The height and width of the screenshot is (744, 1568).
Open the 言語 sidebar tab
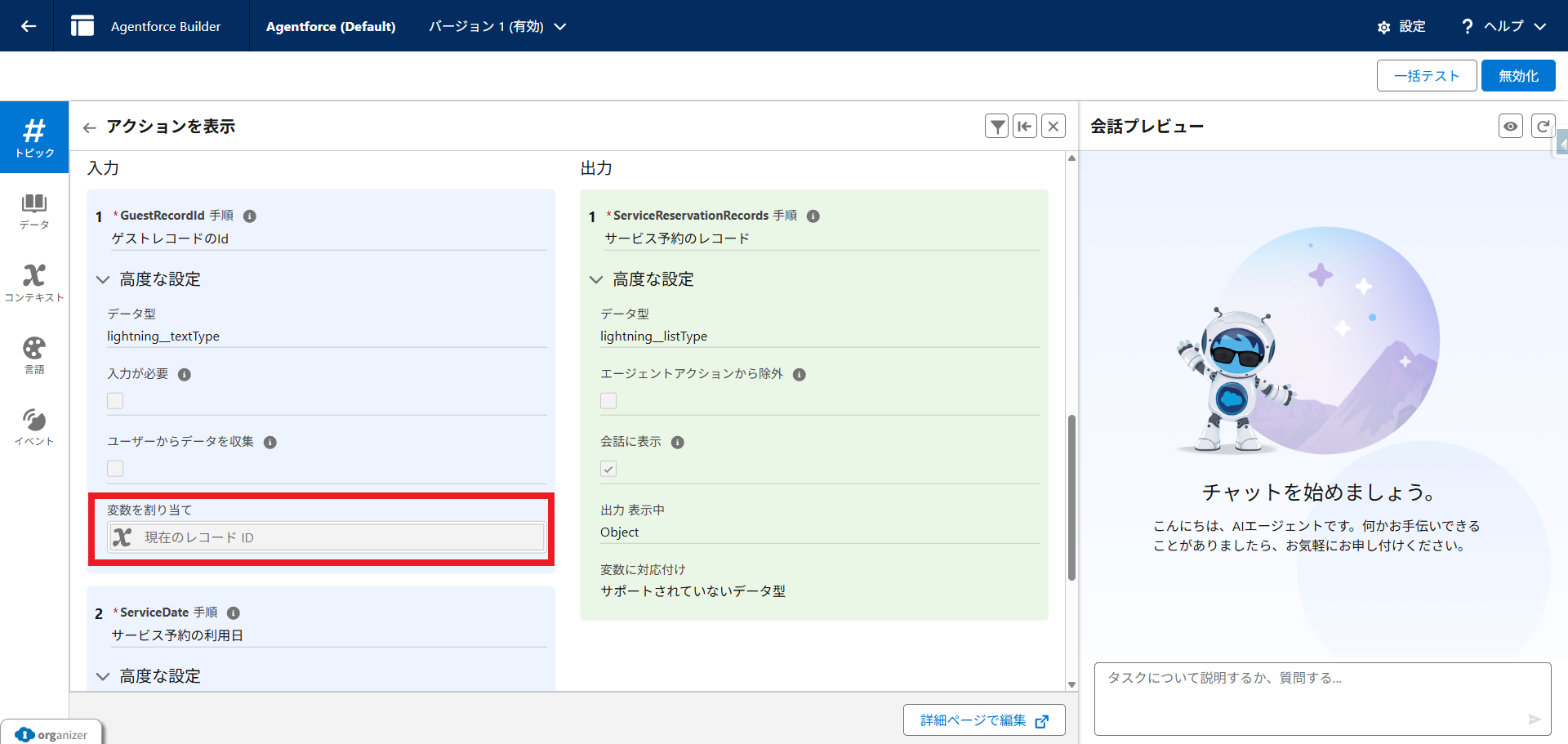tap(34, 355)
